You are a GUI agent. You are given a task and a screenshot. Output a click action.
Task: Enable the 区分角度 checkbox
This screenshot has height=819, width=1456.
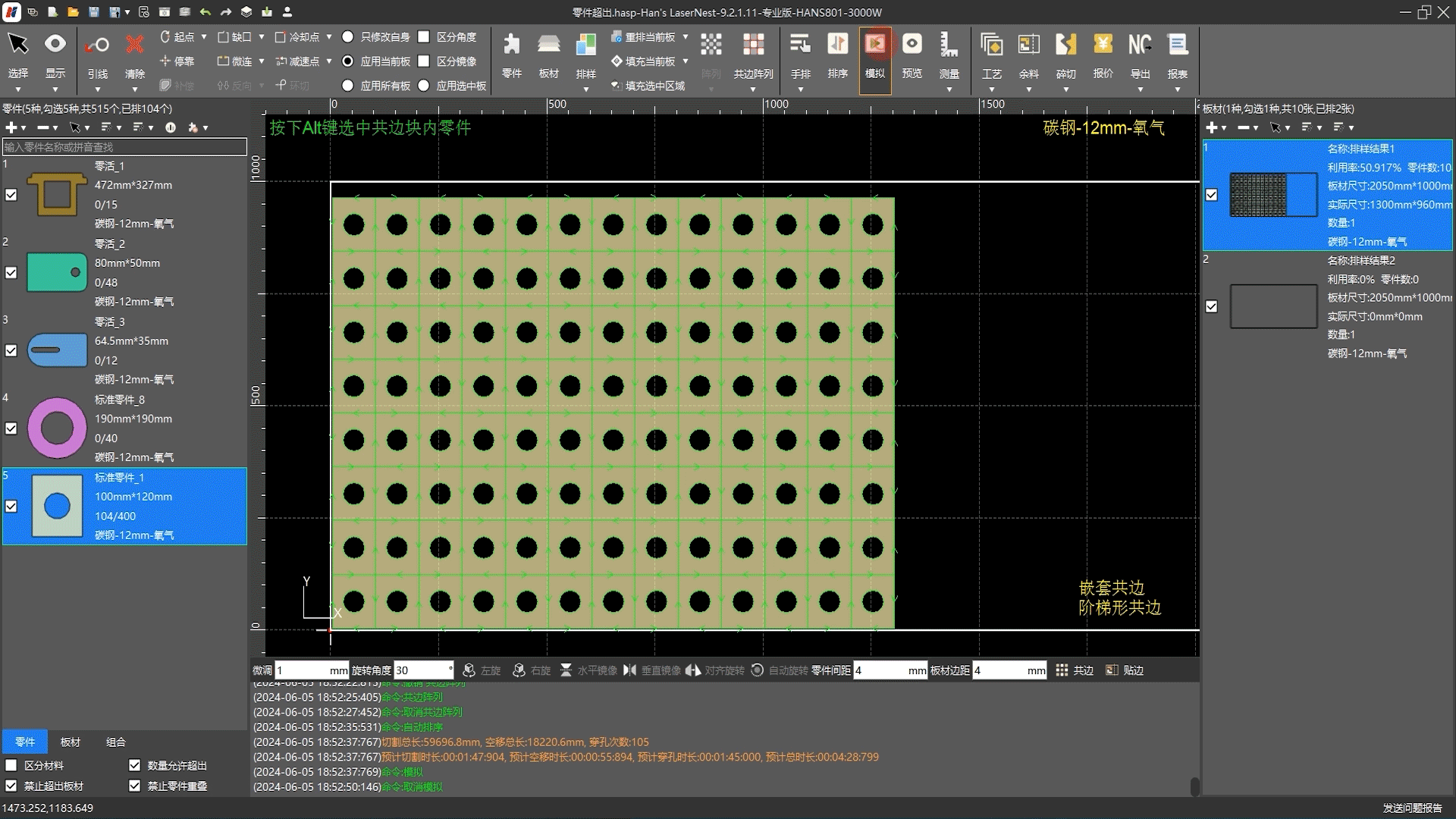(424, 36)
